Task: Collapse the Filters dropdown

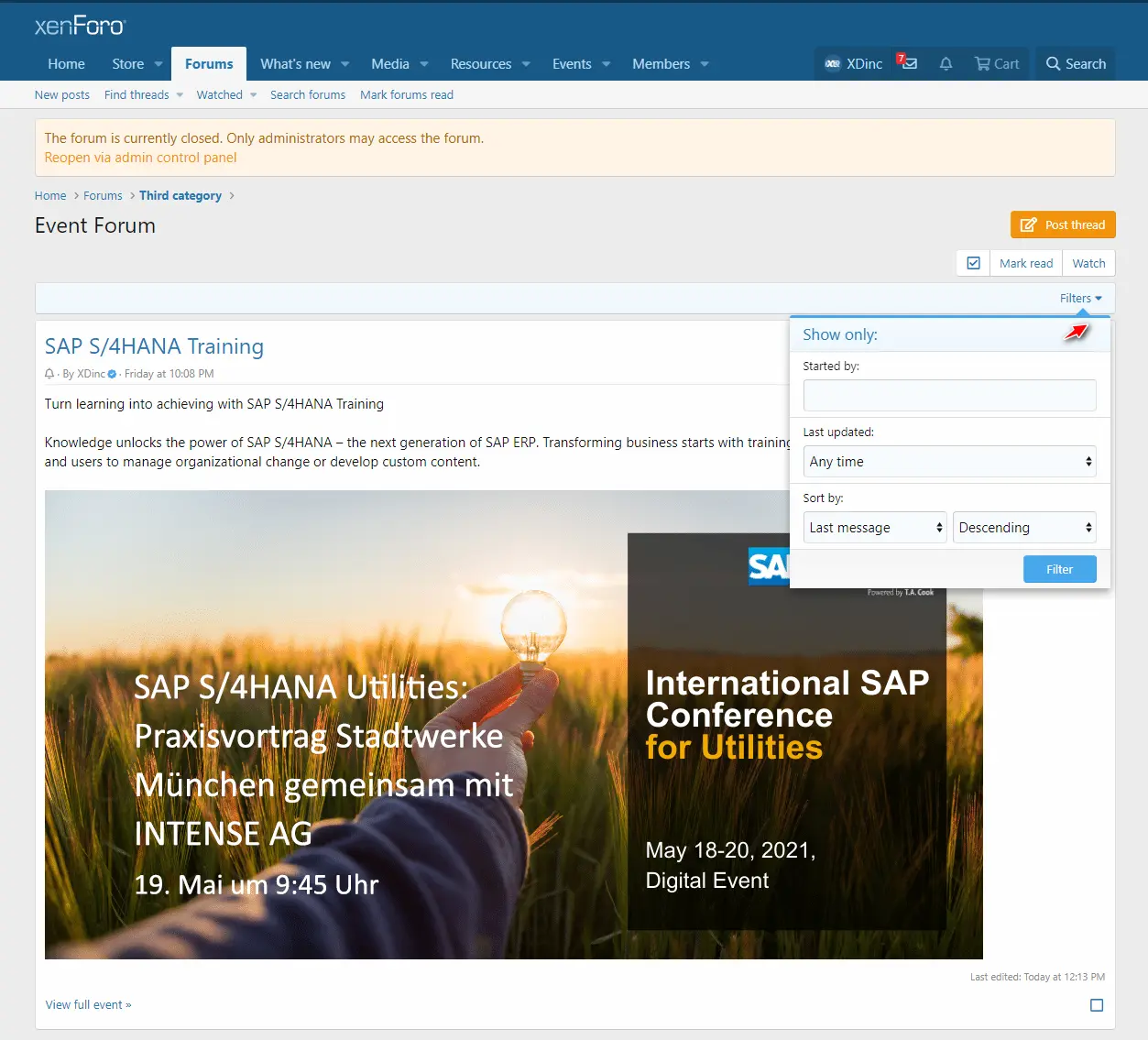Action: tap(1081, 299)
